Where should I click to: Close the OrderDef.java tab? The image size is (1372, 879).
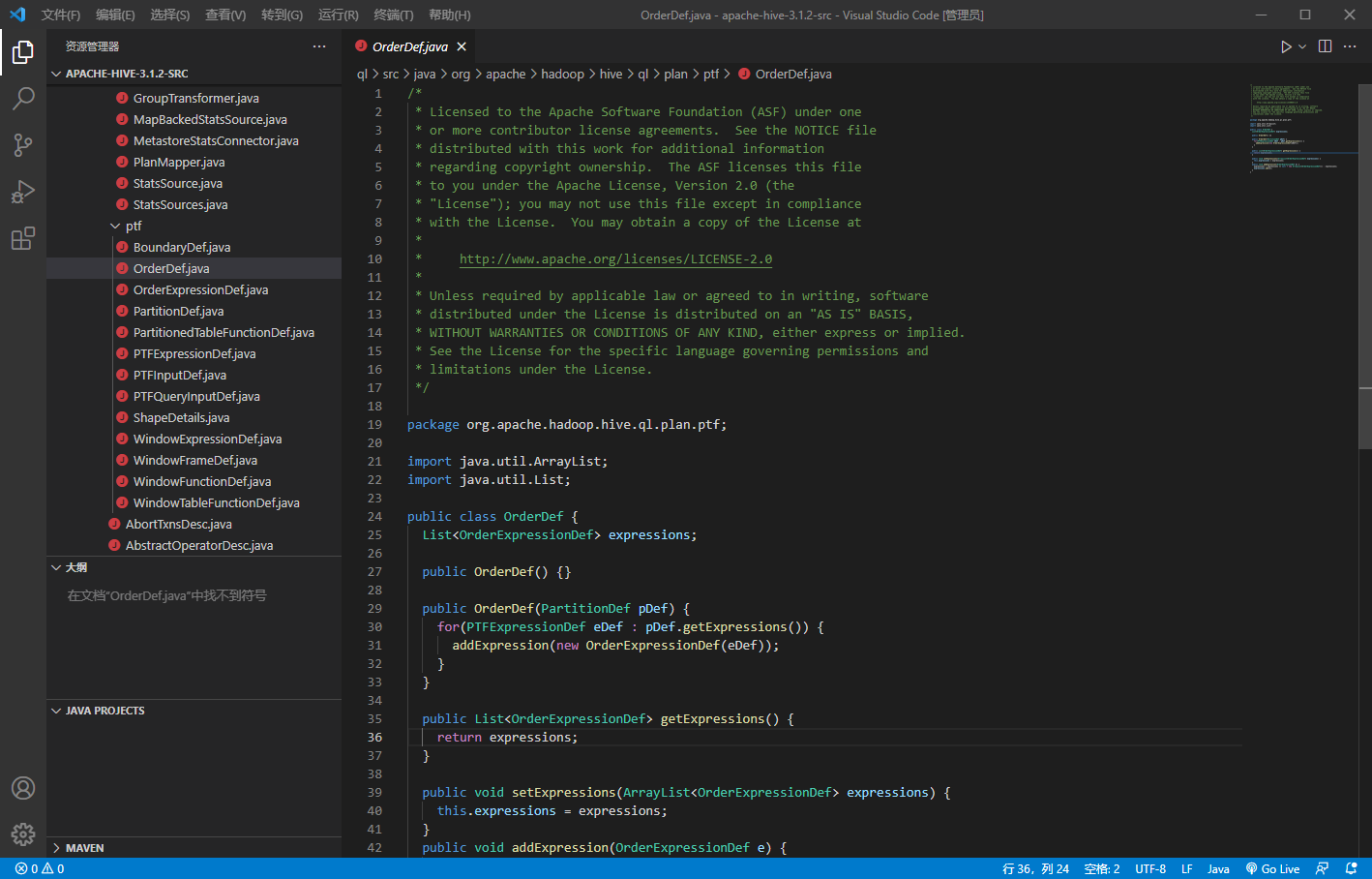[462, 46]
